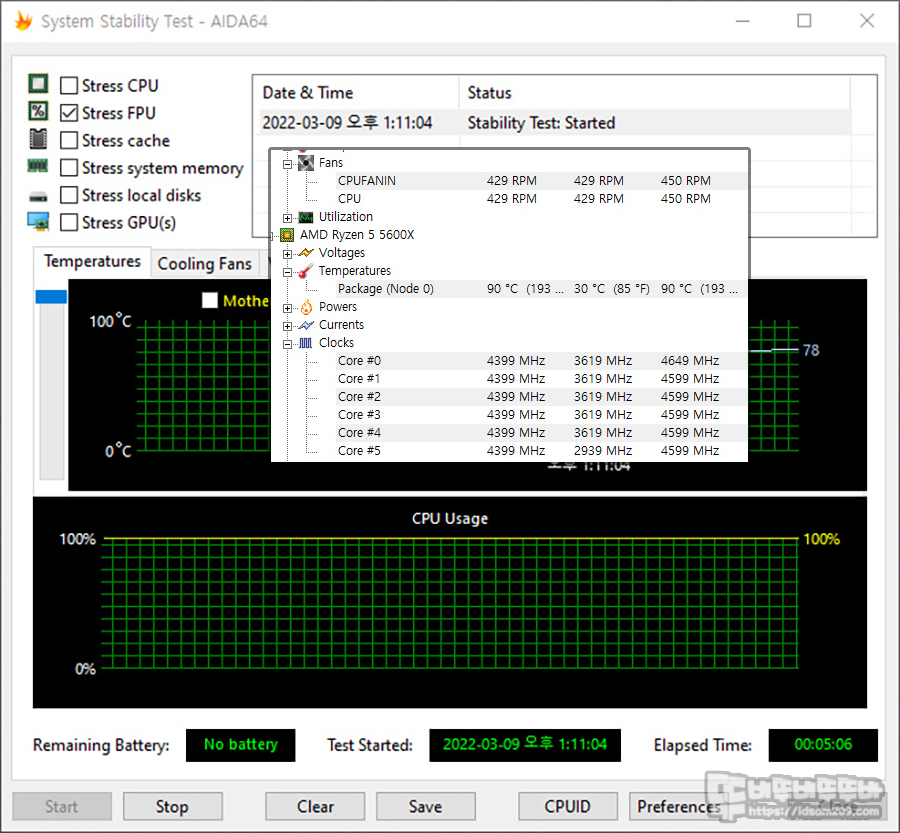Select the CPU fan row
Viewport: 900px width, 833px height.
click(541, 199)
